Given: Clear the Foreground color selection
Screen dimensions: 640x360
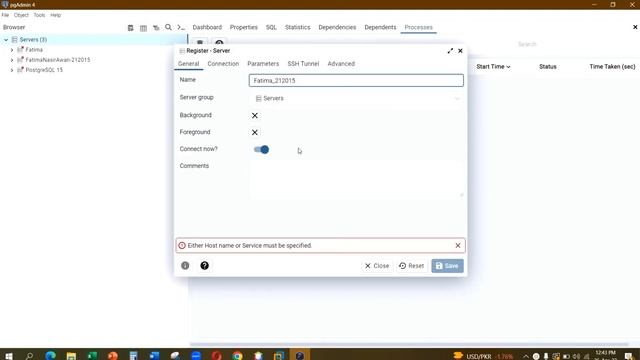Looking at the screenshot, I should tap(255, 132).
